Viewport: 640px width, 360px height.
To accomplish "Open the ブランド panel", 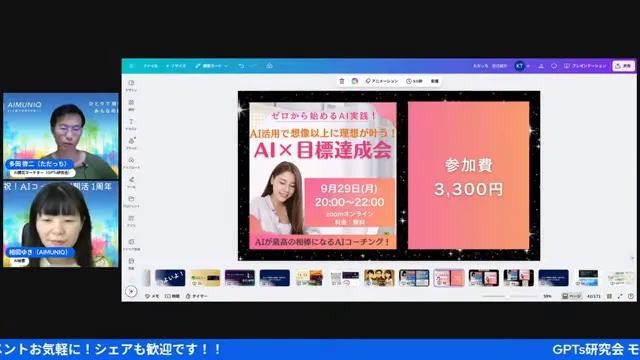I will (131, 144).
